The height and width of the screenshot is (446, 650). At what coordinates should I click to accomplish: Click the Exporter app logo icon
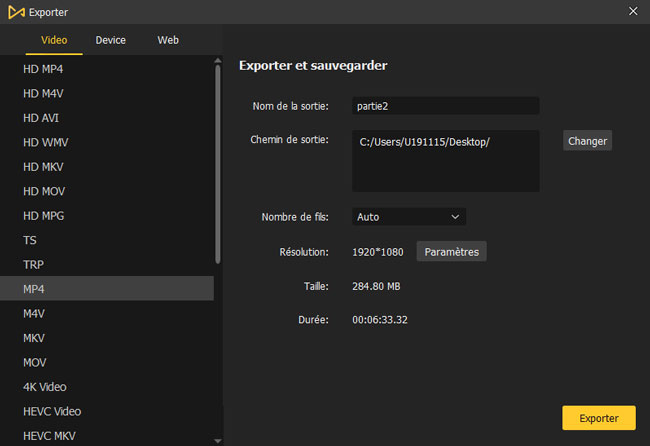pos(14,12)
